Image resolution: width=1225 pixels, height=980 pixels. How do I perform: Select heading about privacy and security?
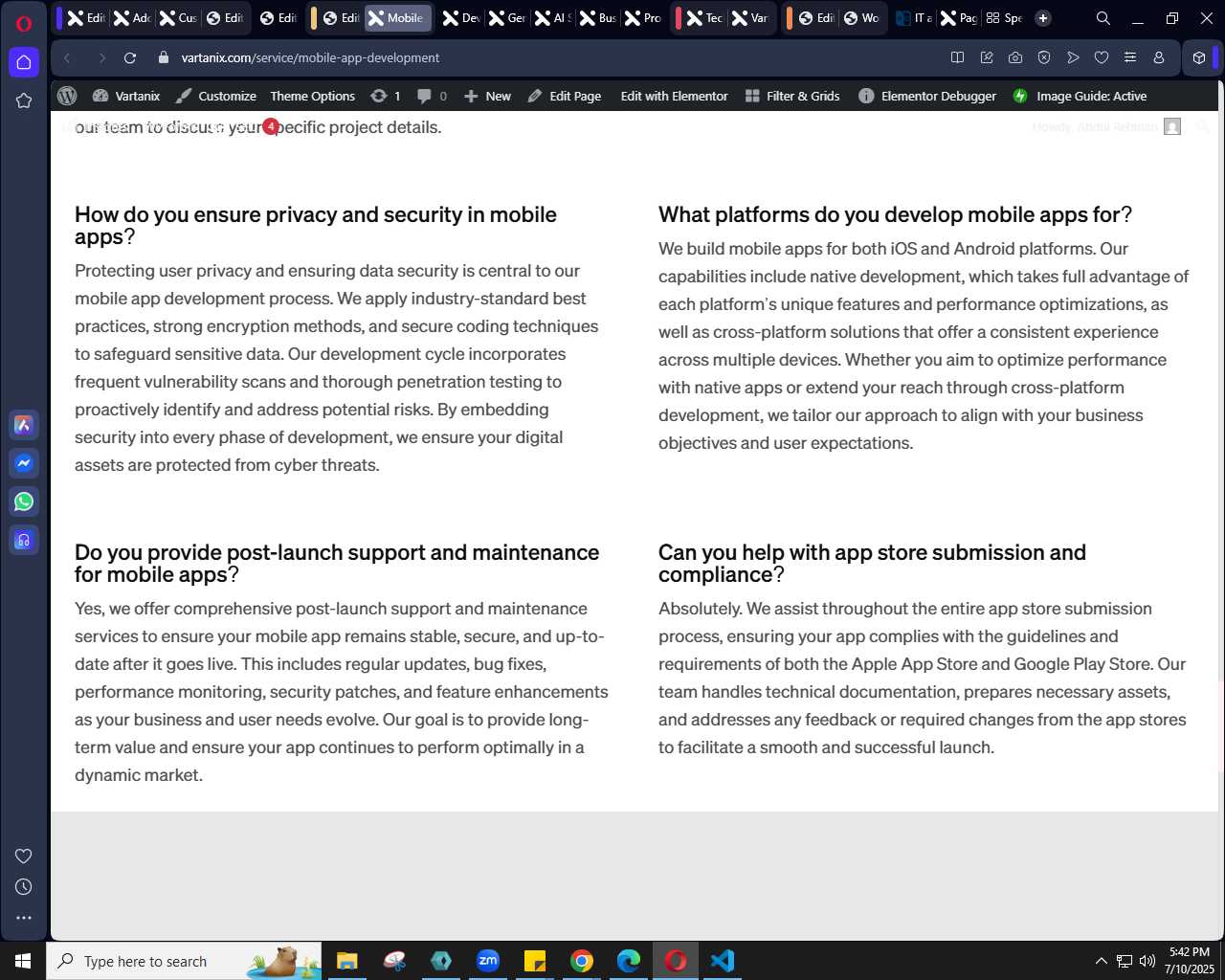tap(316, 226)
